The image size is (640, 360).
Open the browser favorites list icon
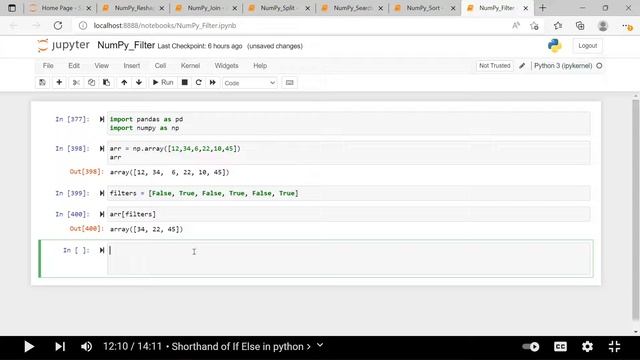point(558,26)
